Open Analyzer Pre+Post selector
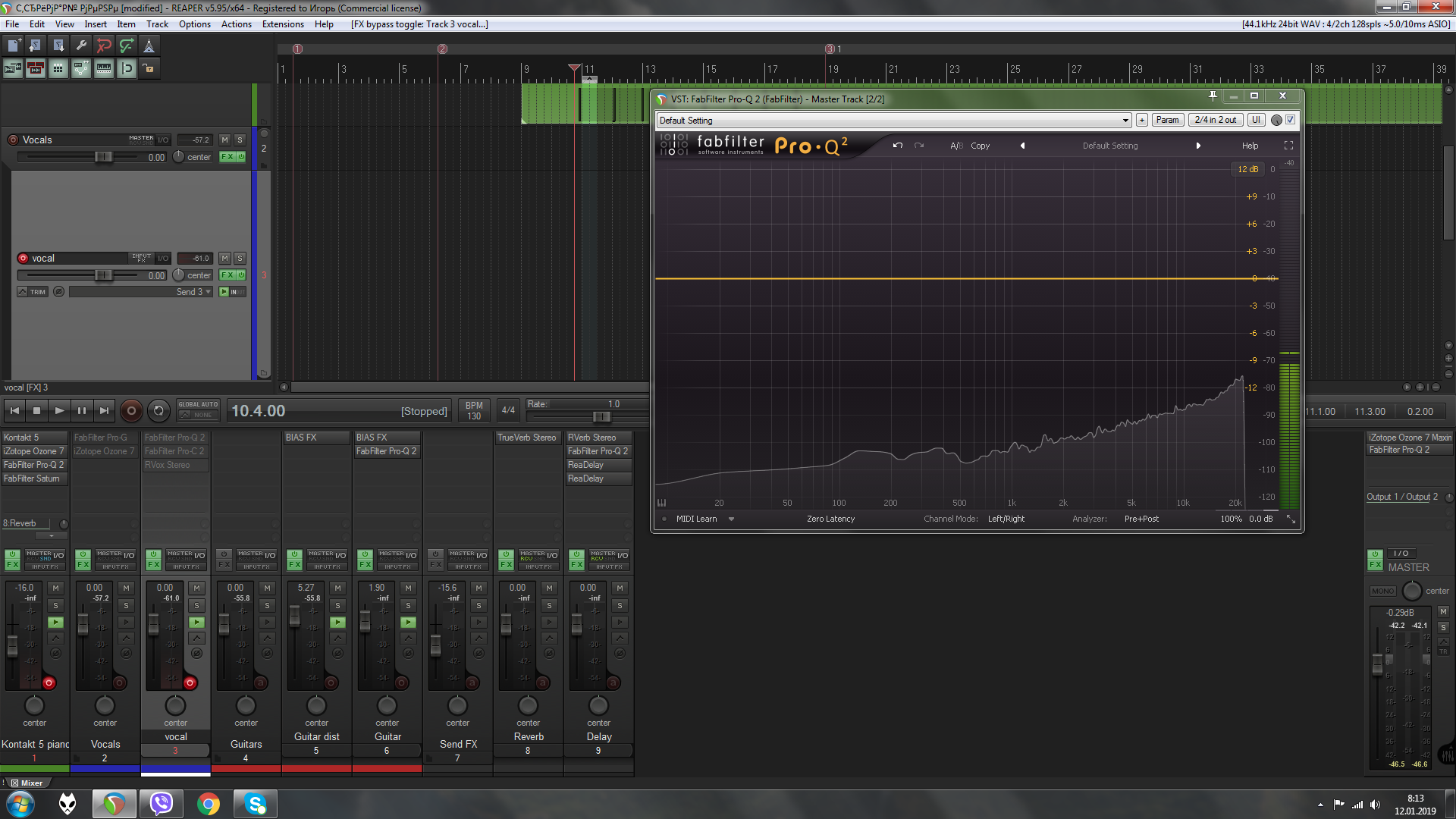1456x819 pixels. (x=1141, y=519)
